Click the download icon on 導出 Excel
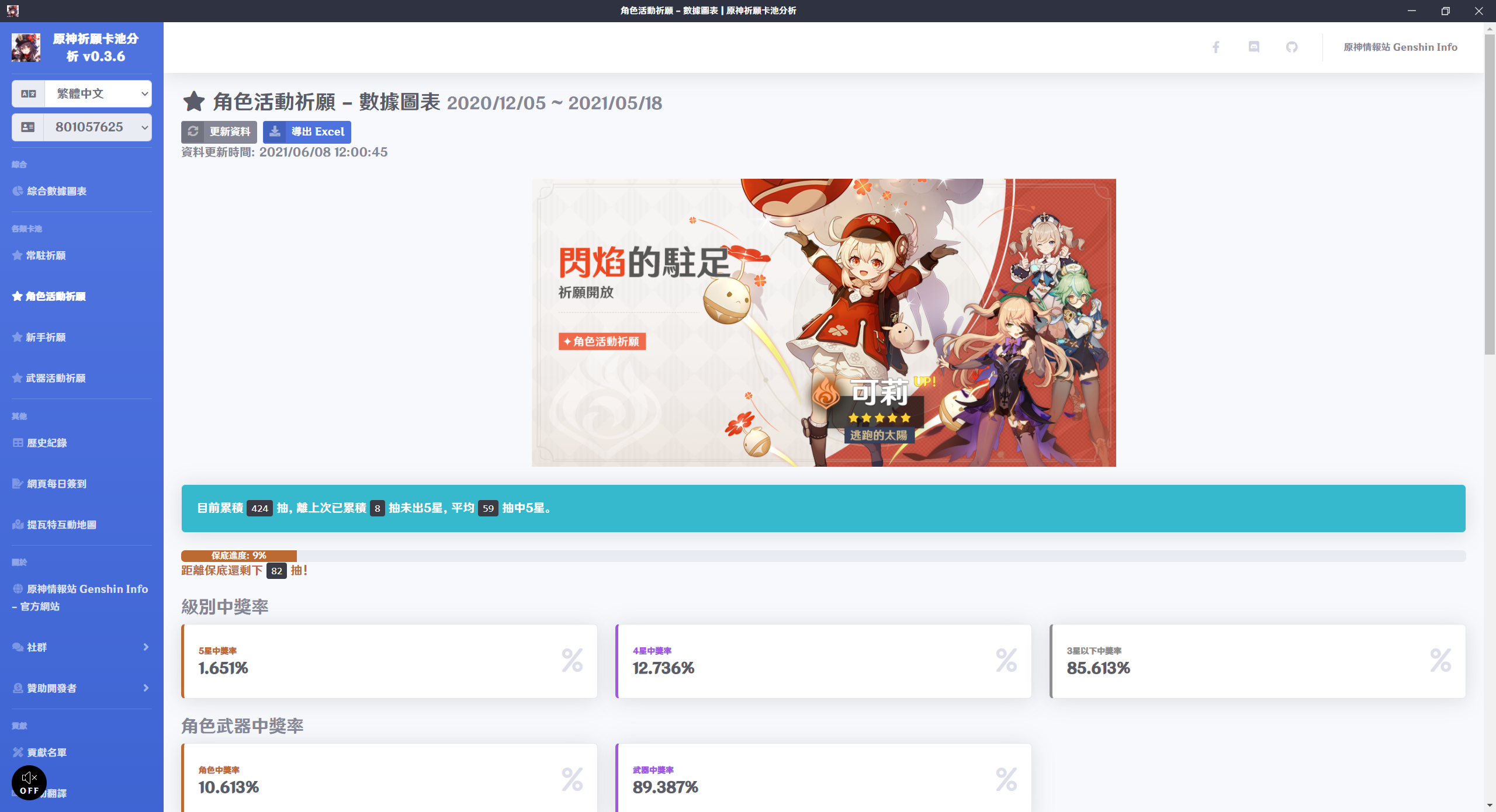This screenshot has height=812, width=1496. click(275, 132)
